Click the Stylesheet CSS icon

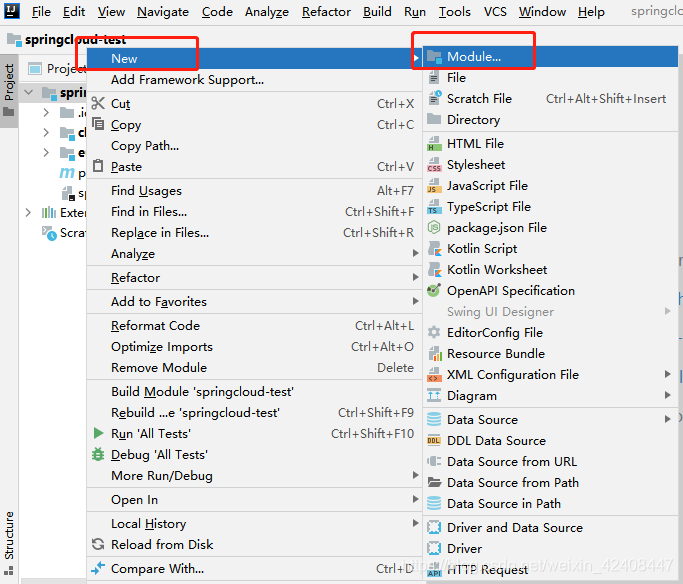434,165
